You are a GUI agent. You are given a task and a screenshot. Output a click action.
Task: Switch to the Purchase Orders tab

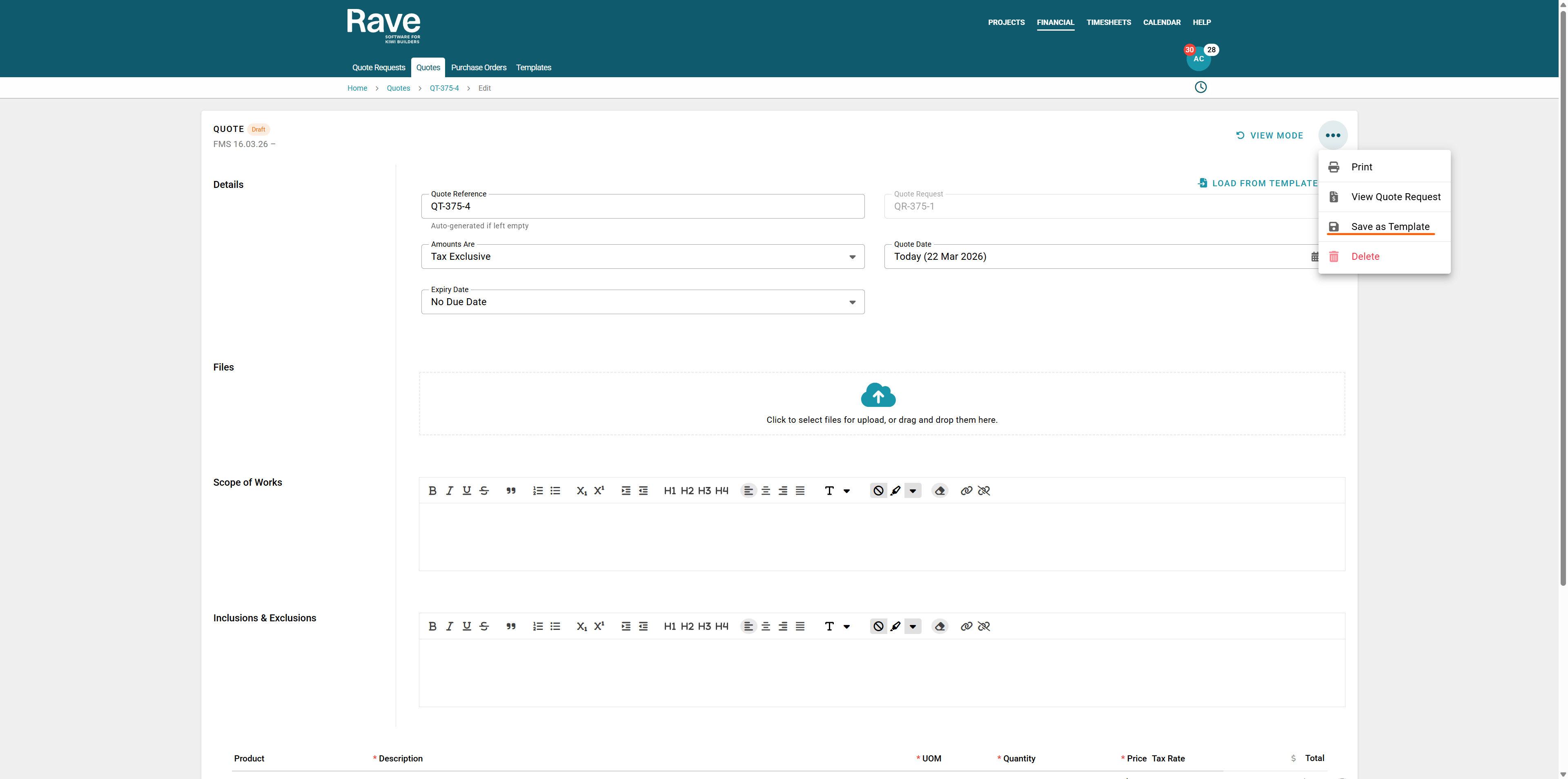pyautogui.click(x=479, y=68)
